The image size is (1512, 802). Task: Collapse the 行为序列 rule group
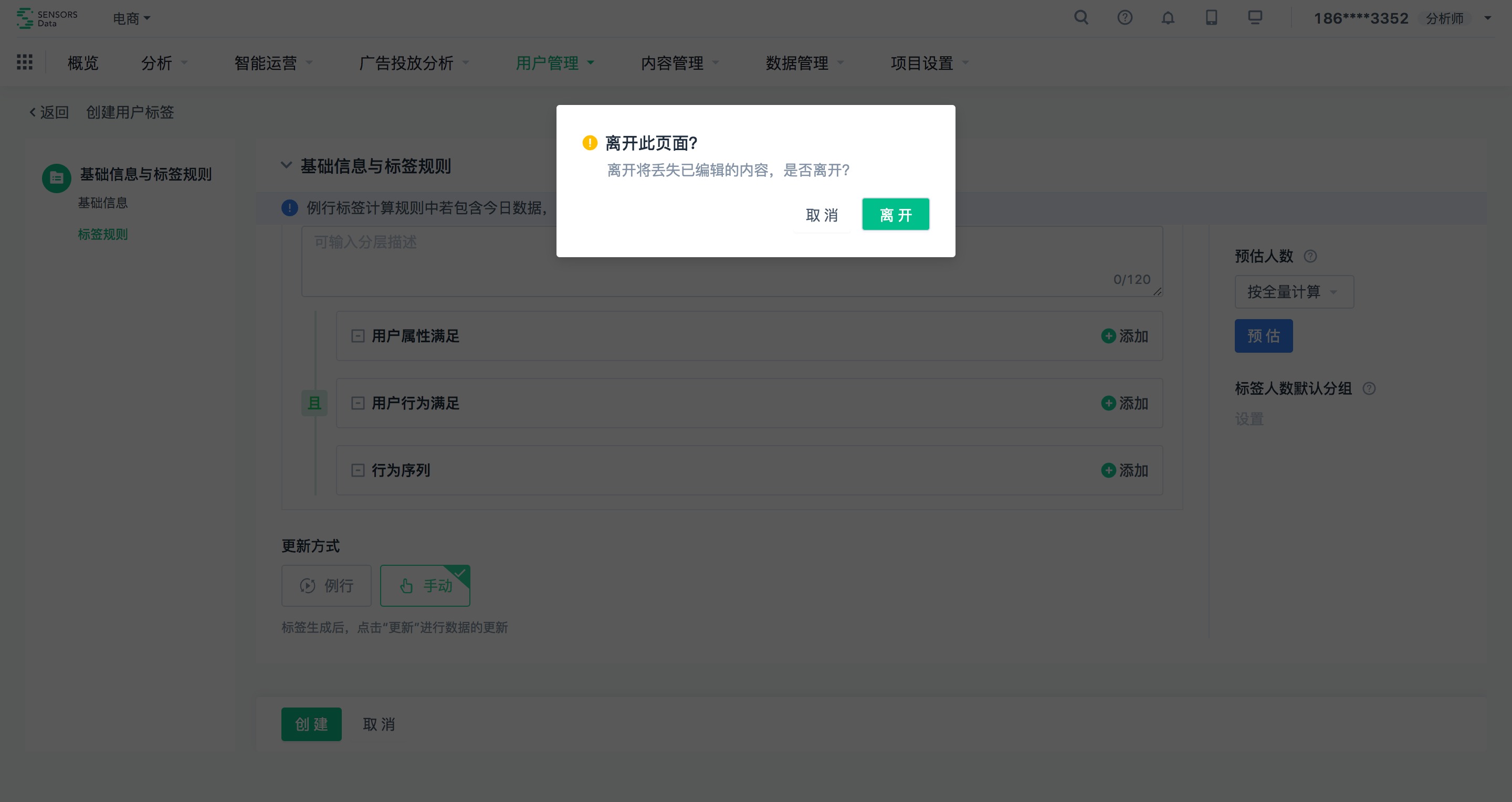click(x=358, y=470)
